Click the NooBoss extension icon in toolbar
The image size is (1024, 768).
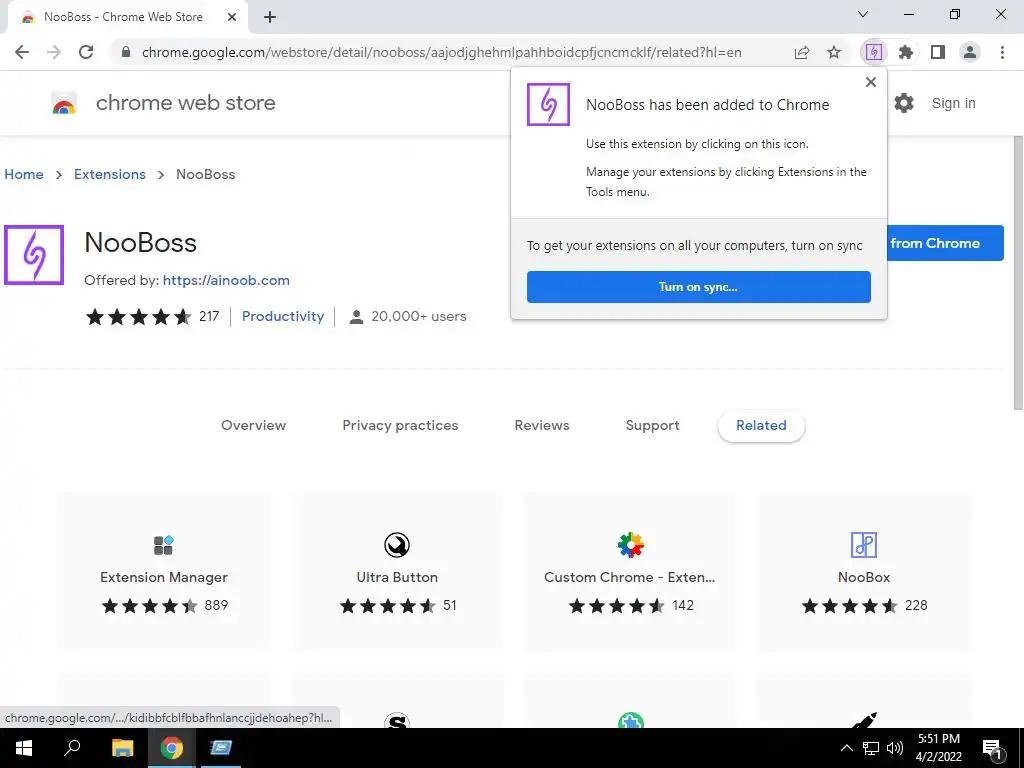874,52
